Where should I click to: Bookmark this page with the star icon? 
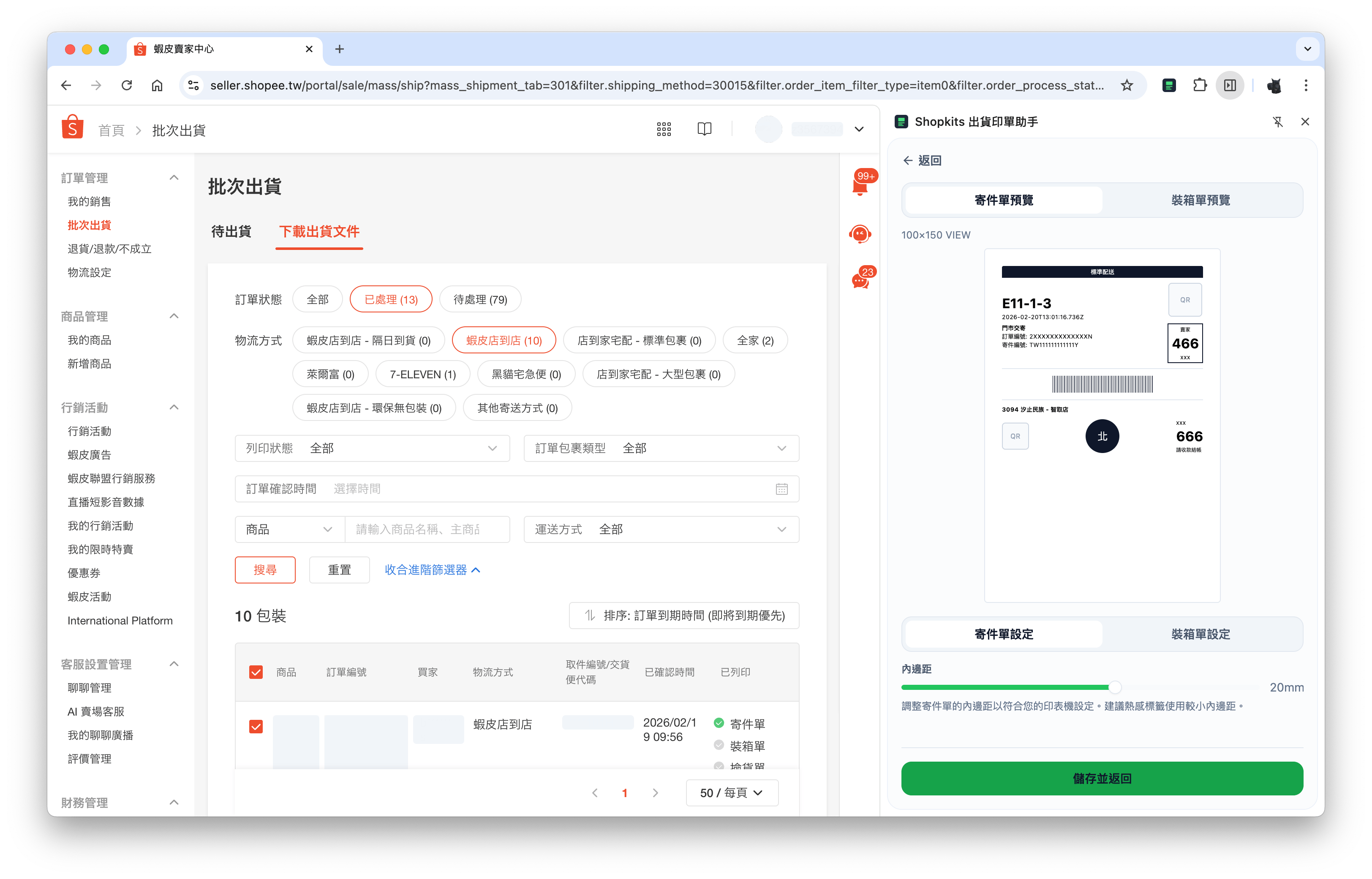1127,86
